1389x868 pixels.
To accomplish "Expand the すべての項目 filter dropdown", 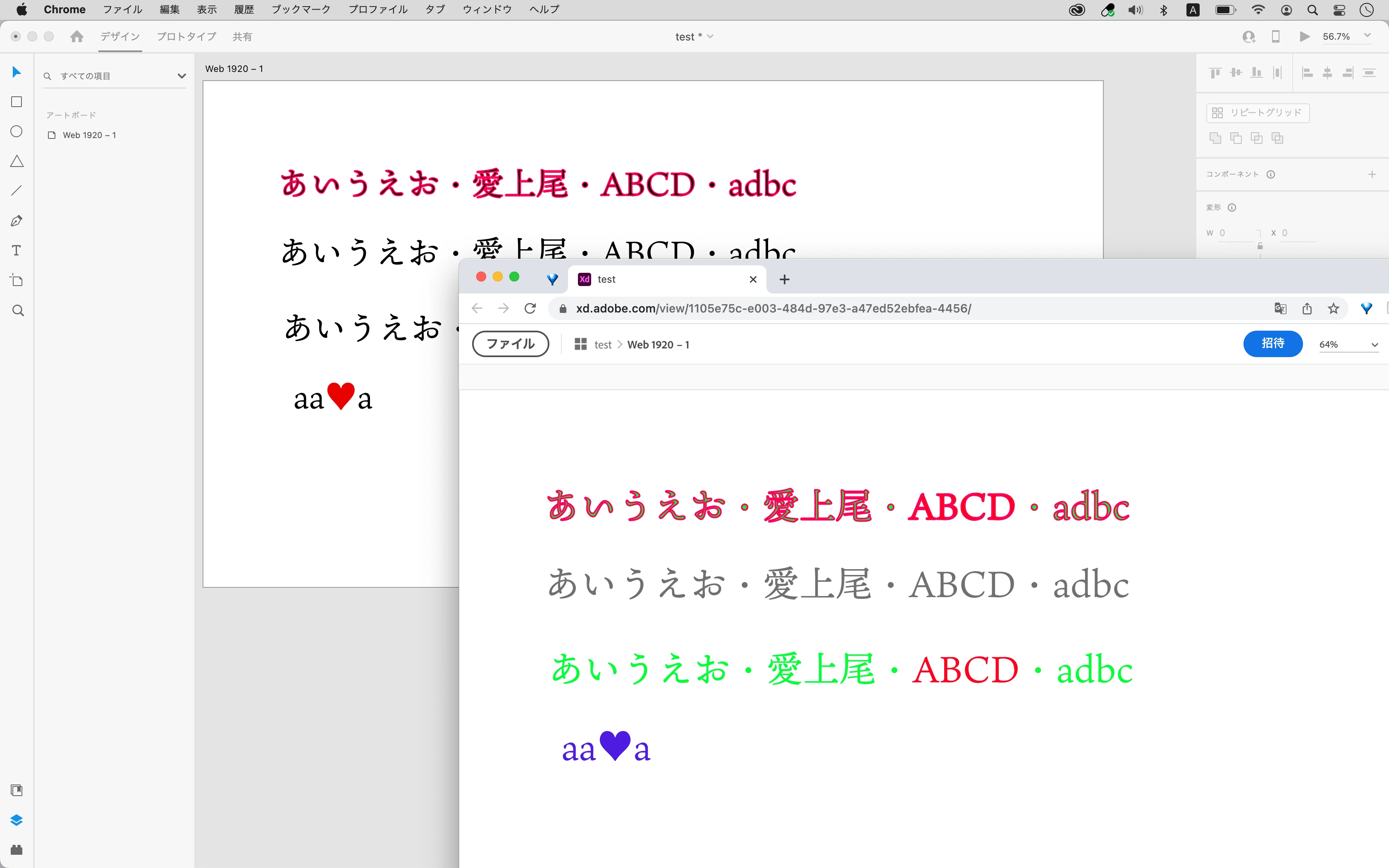I will tap(181, 76).
